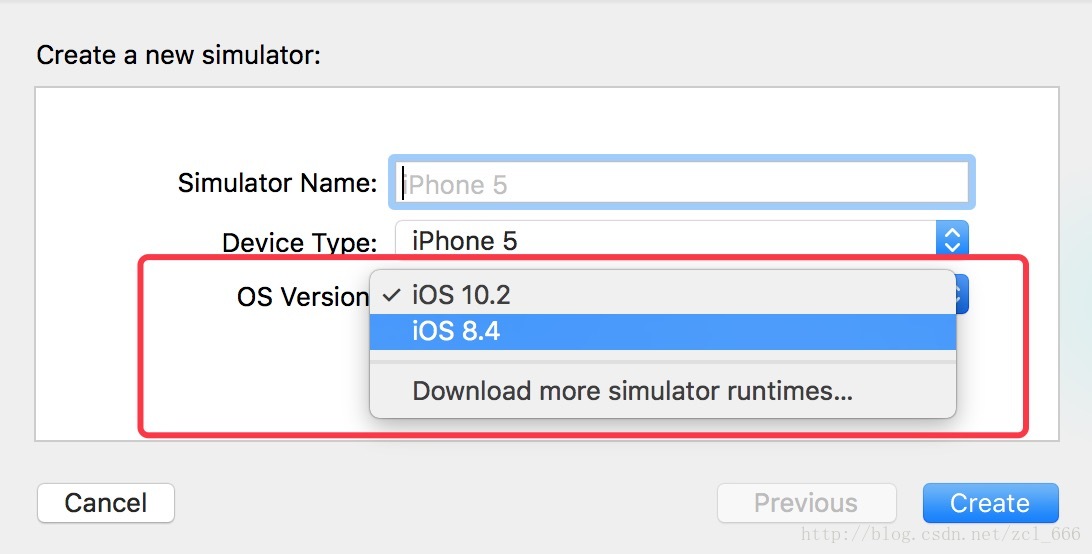Click the Previous button
Viewport: 1092px width, 554px height.
click(x=806, y=503)
